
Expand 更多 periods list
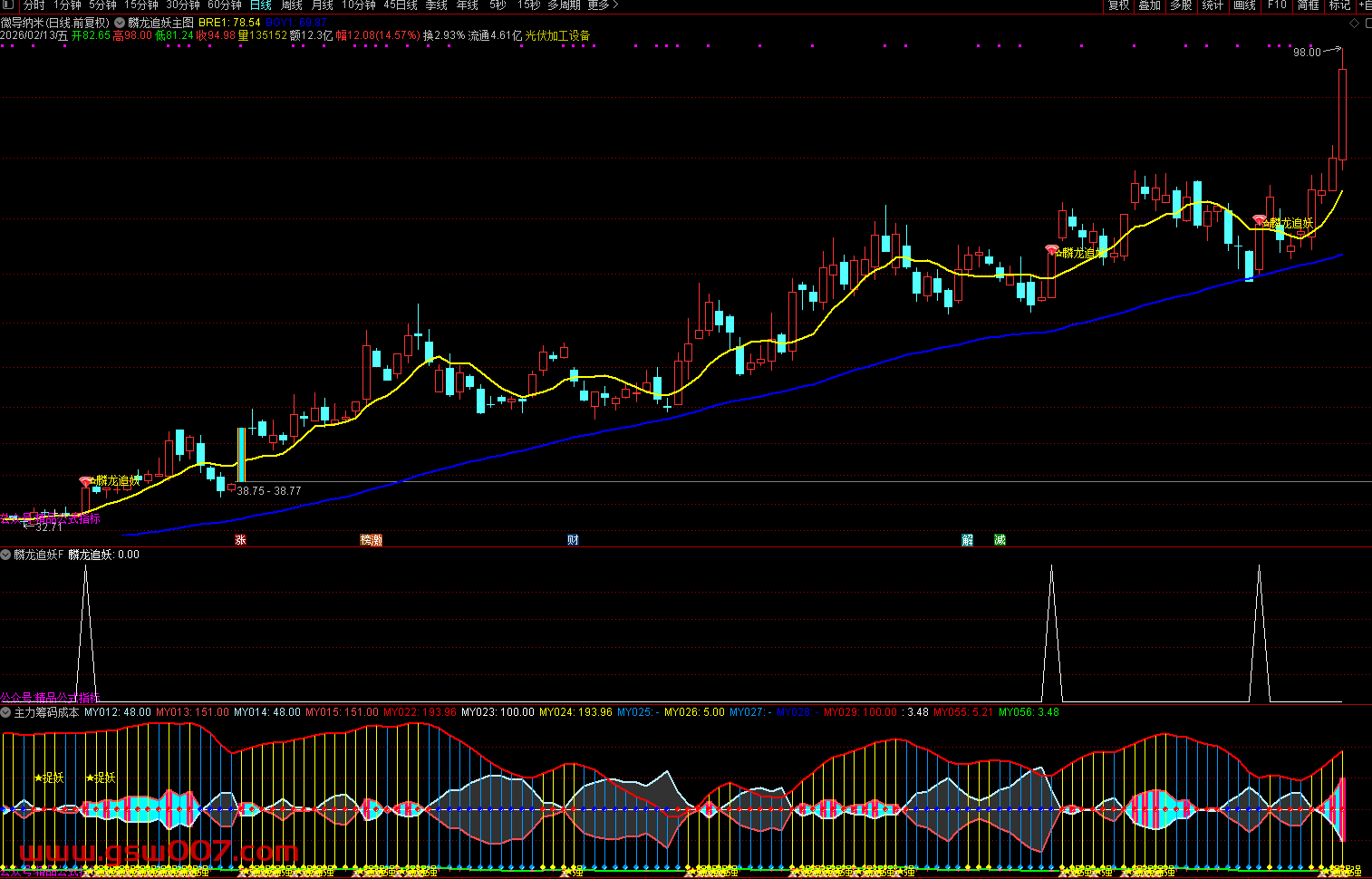pyautogui.click(x=603, y=5)
